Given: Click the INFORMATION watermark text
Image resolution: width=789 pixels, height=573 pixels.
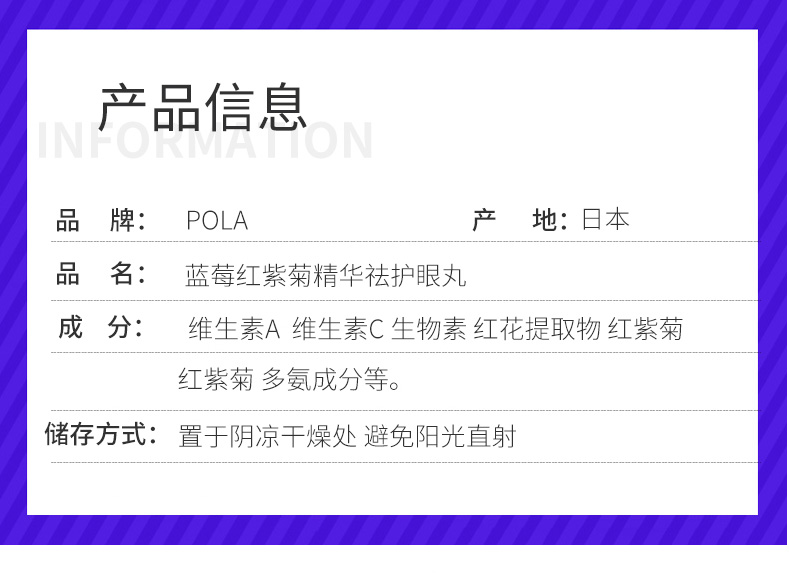Looking at the screenshot, I should [x=205, y=141].
